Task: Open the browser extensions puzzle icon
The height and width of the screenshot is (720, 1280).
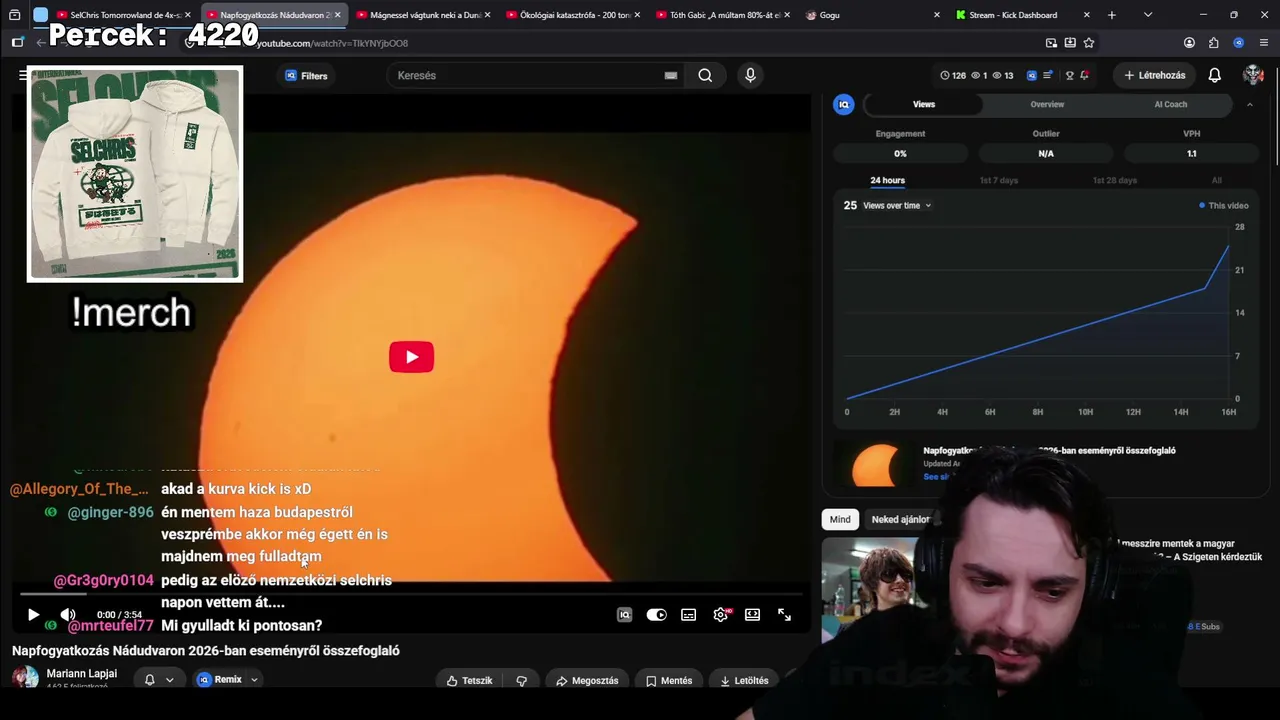Action: point(1213,43)
